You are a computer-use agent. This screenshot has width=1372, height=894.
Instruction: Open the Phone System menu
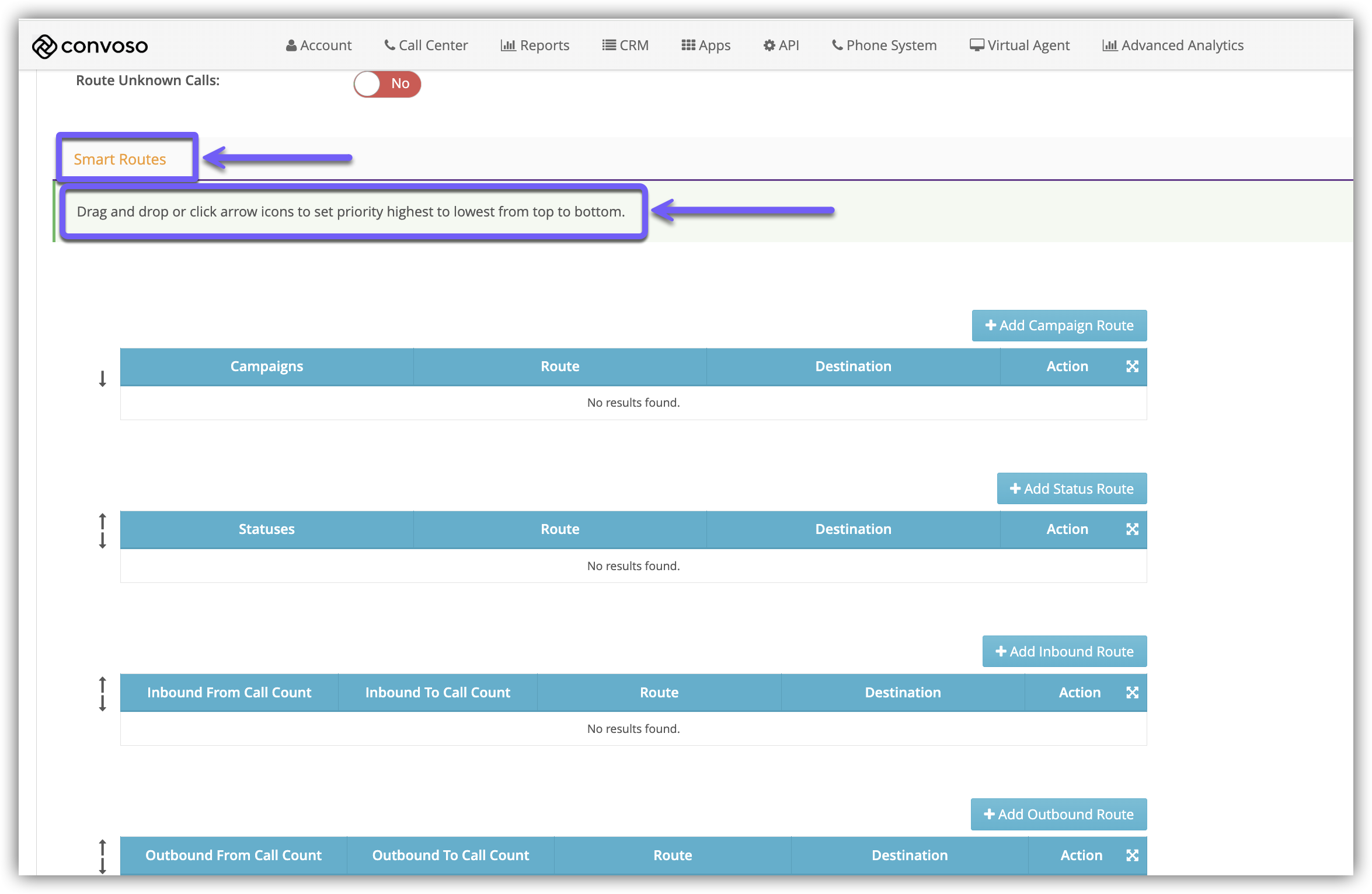pyautogui.click(x=884, y=46)
